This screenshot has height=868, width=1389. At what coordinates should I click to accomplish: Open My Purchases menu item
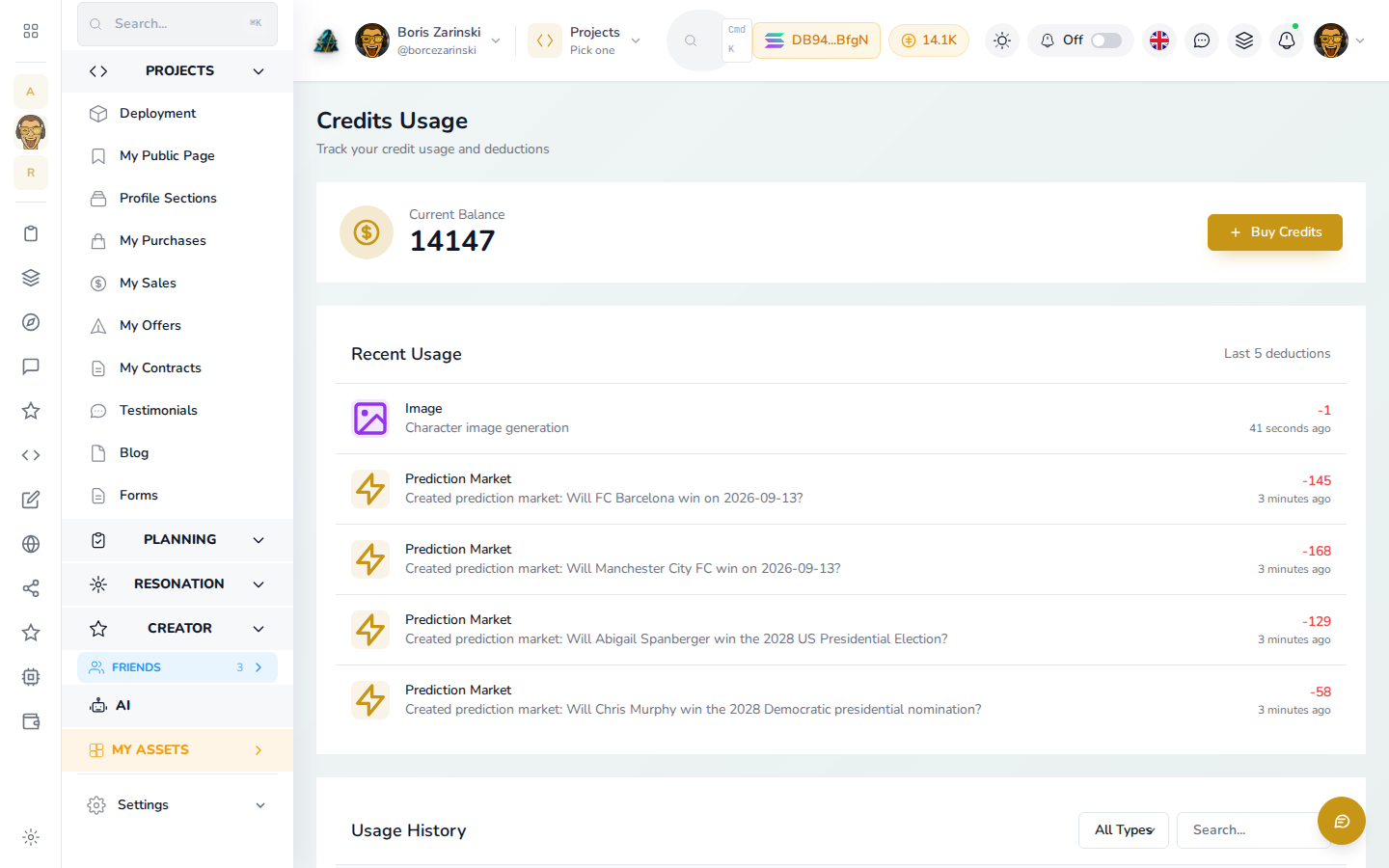coord(177,241)
